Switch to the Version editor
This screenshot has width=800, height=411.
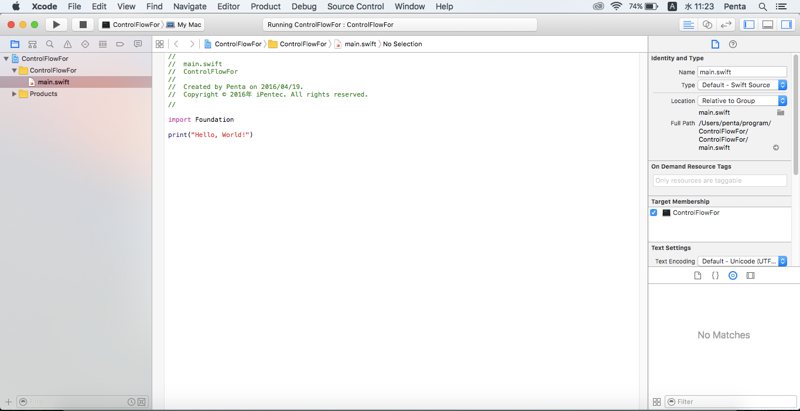[726, 24]
